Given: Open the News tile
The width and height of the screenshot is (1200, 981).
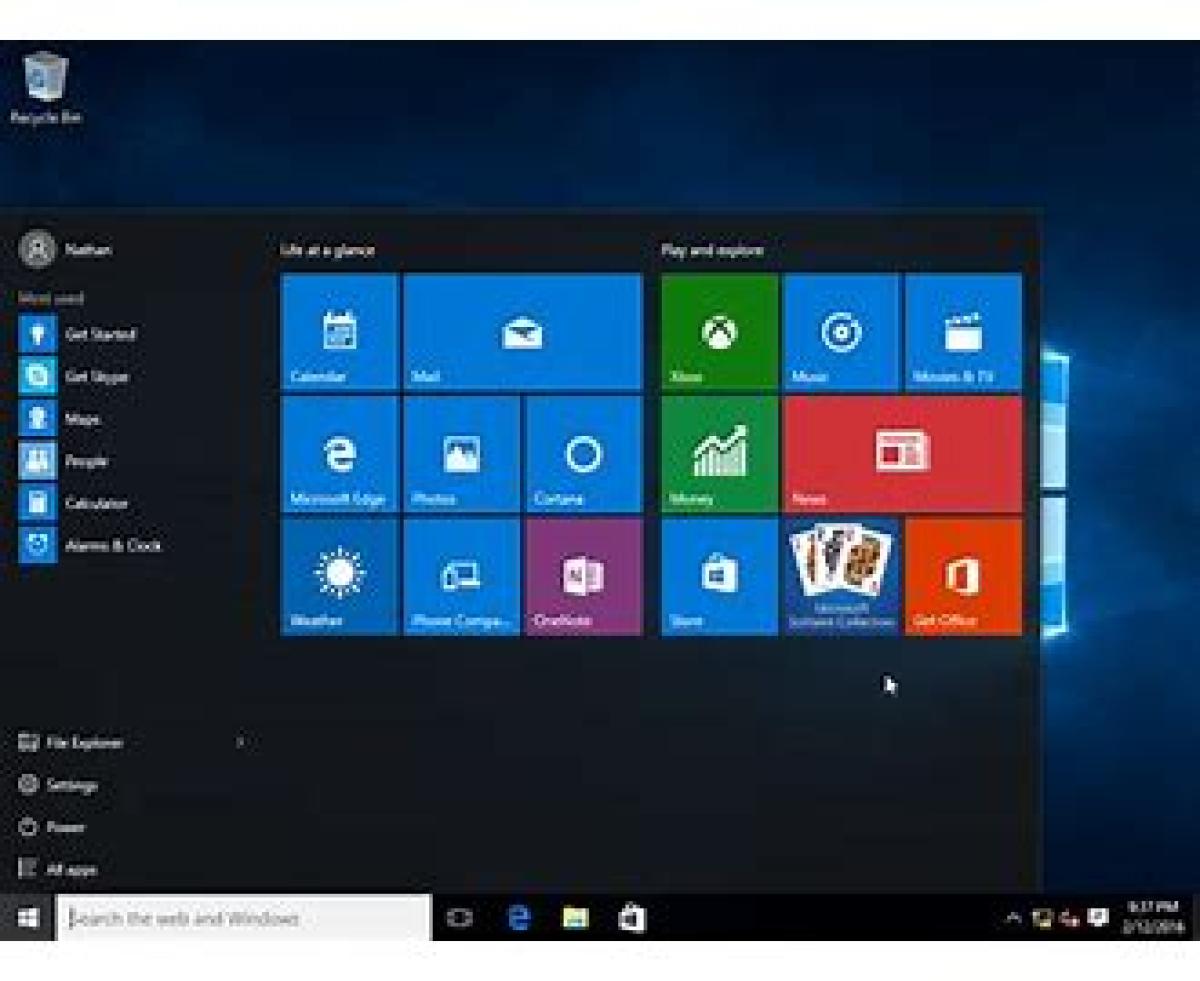Looking at the screenshot, I should (x=902, y=454).
